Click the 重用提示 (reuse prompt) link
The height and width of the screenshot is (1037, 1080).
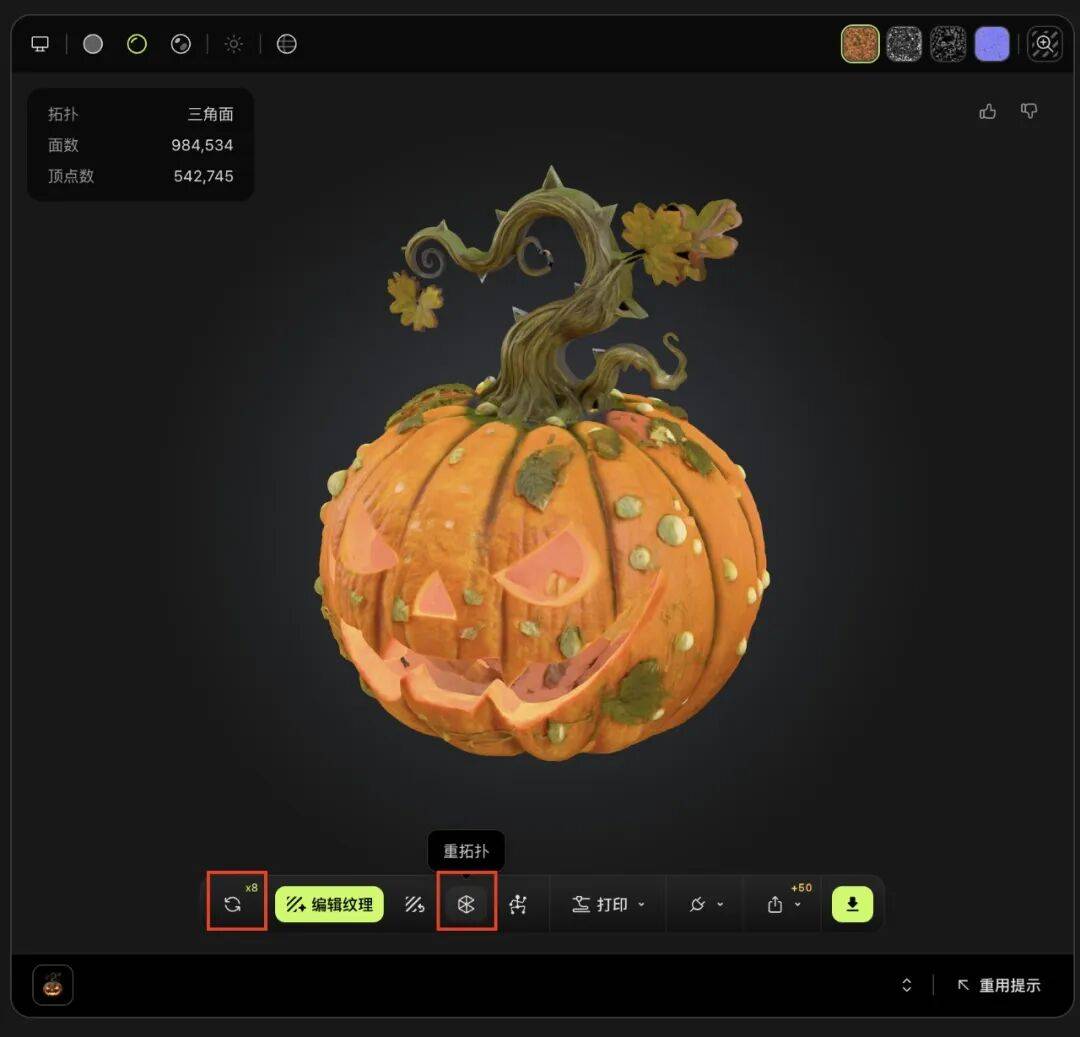(999, 985)
